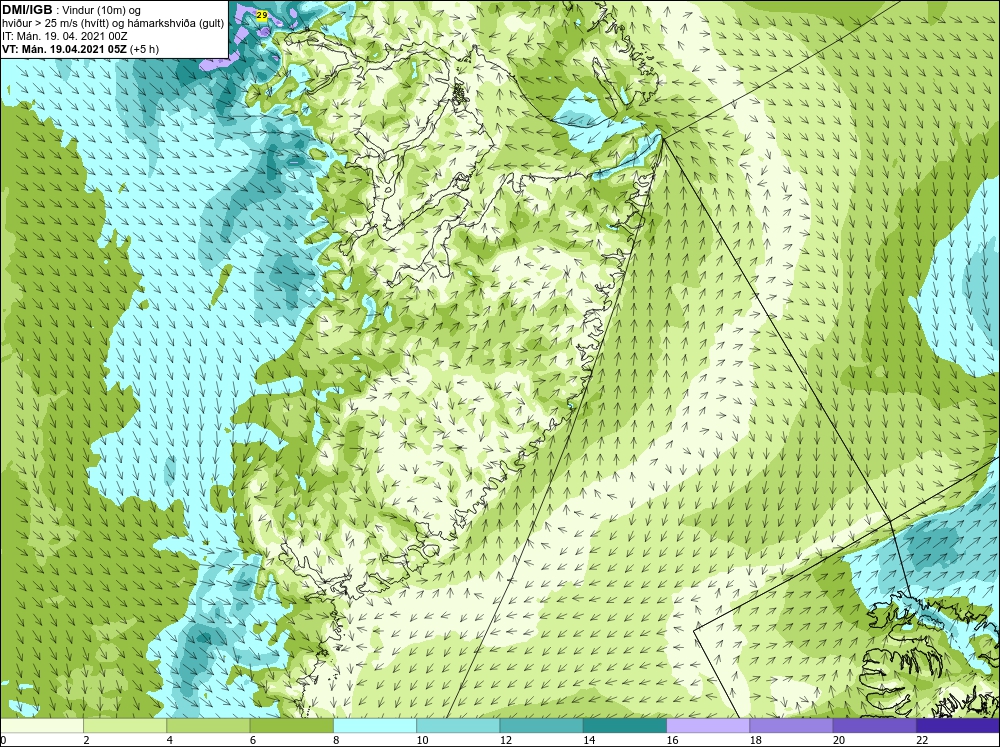The width and height of the screenshot is (1000, 747).
Task: Click the 'IT: Mán. 19. 04. 2021 00Z' line
Action: pos(64,36)
